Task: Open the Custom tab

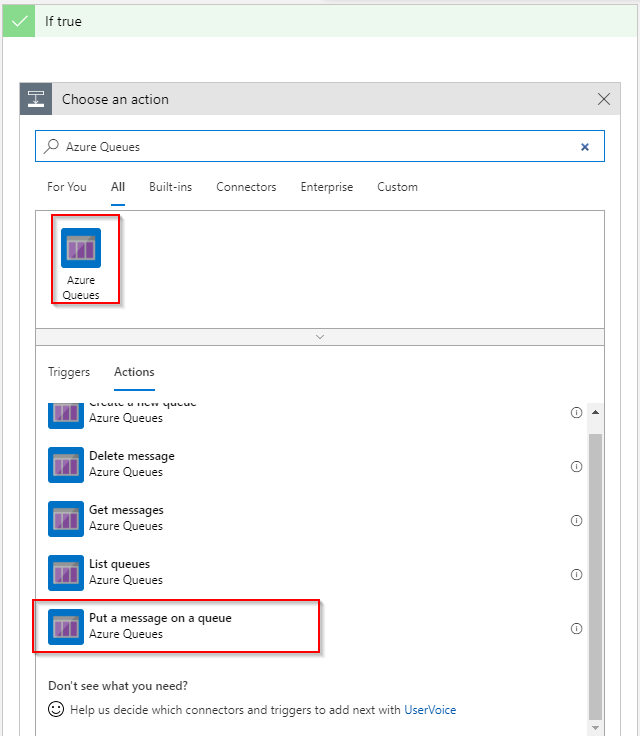Action: coord(397,187)
